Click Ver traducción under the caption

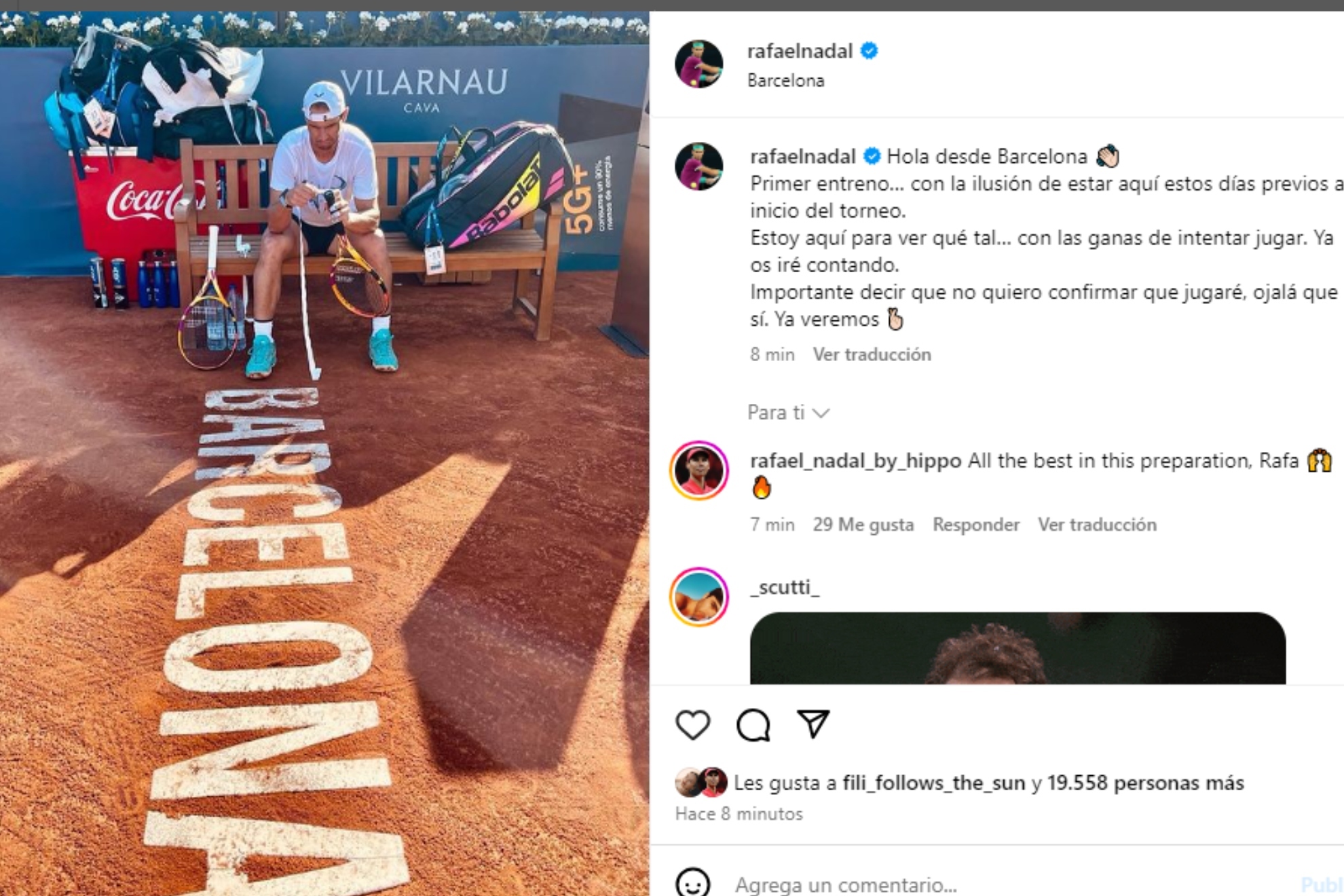point(872,354)
